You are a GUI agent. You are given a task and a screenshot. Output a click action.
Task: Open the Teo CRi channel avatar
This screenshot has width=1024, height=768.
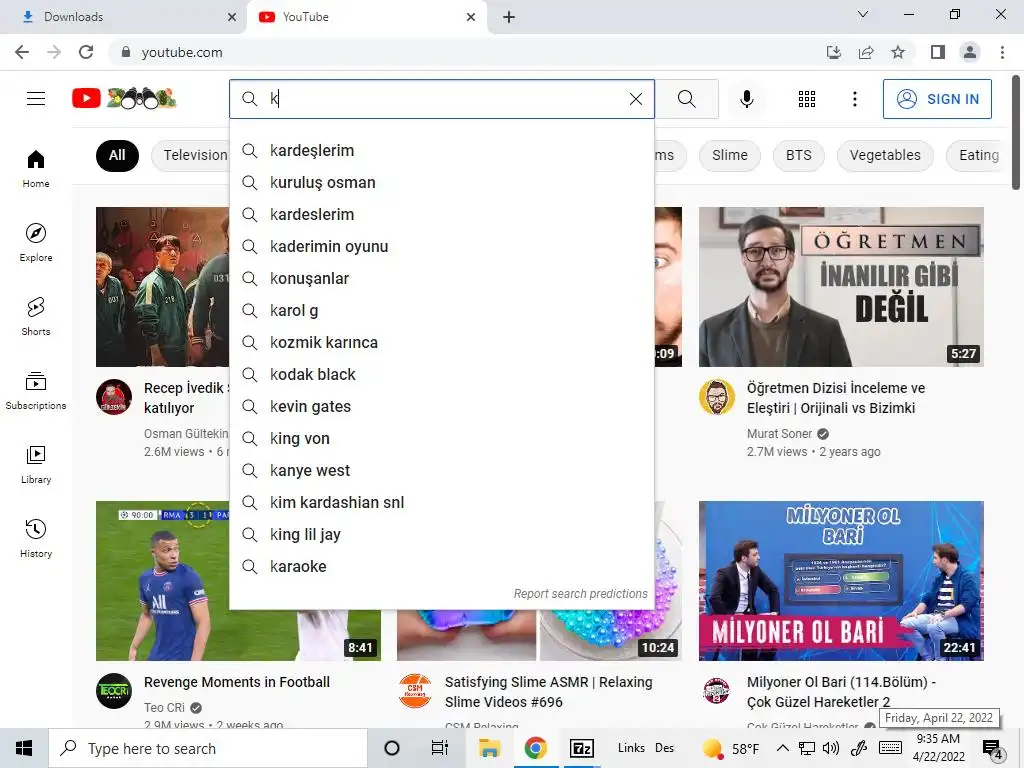click(114, 691)
